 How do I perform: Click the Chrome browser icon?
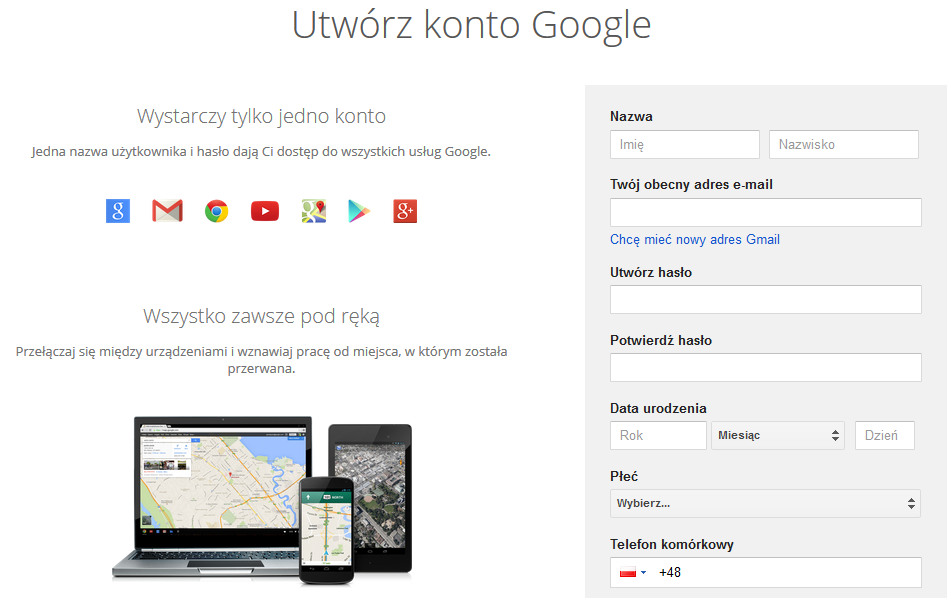point(217,211)
